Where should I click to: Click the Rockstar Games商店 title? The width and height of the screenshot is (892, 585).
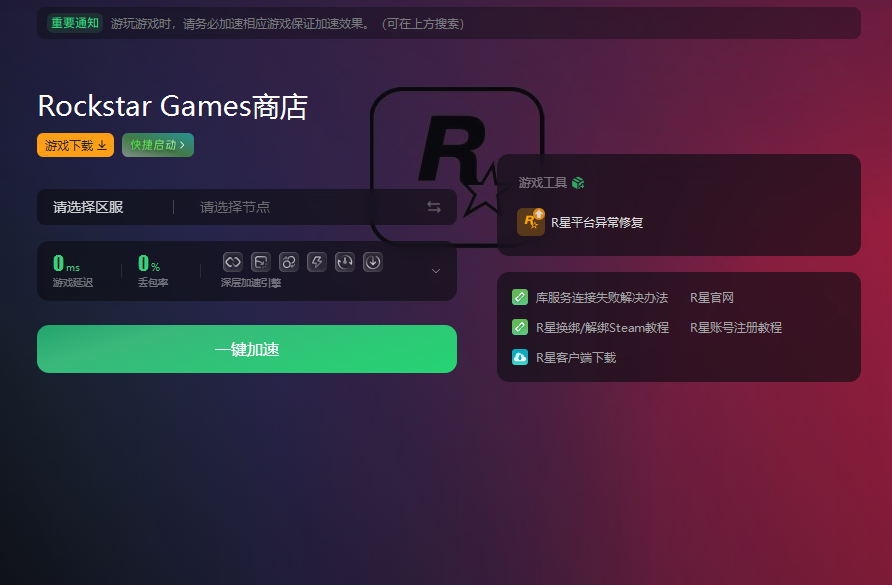pos(173,106)
